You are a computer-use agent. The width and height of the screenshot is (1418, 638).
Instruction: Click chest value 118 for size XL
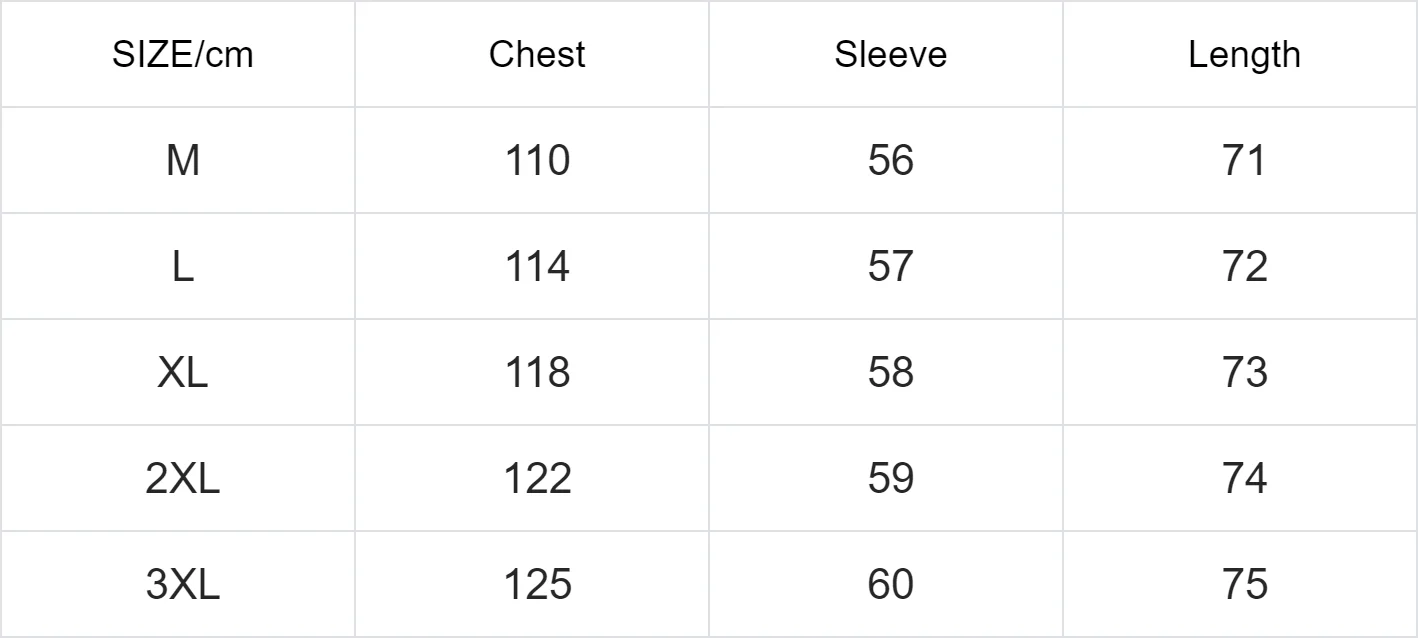(x=537, y=372)
